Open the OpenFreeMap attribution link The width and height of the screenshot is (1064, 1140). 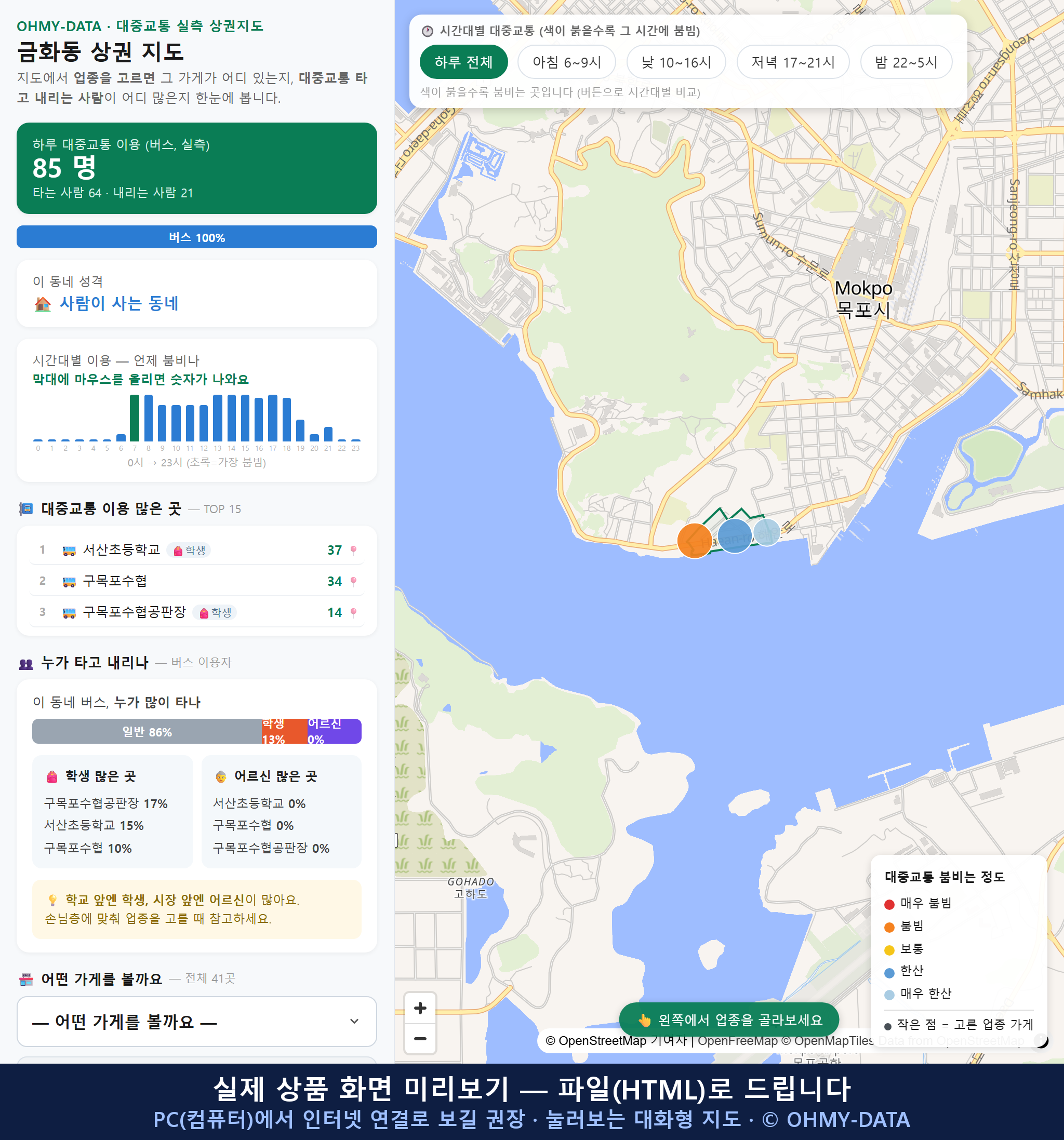point(738,1040)
